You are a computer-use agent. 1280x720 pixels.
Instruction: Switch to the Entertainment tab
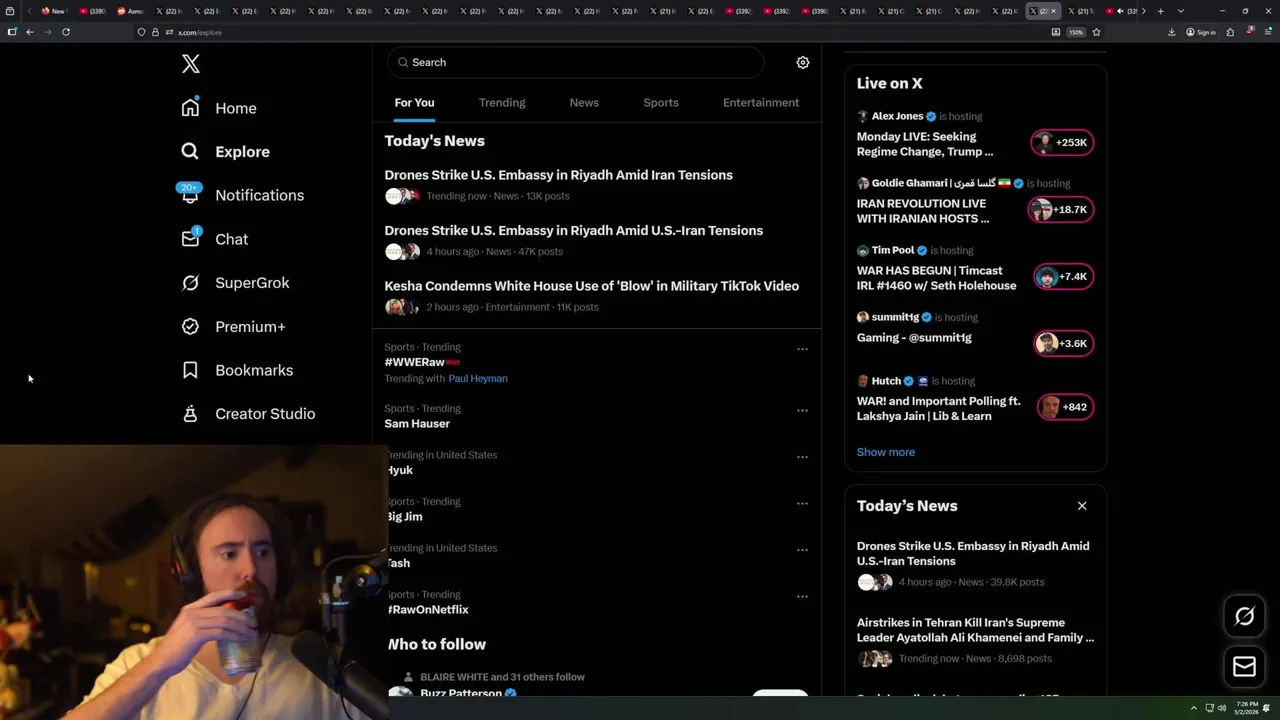pos(761,102)
